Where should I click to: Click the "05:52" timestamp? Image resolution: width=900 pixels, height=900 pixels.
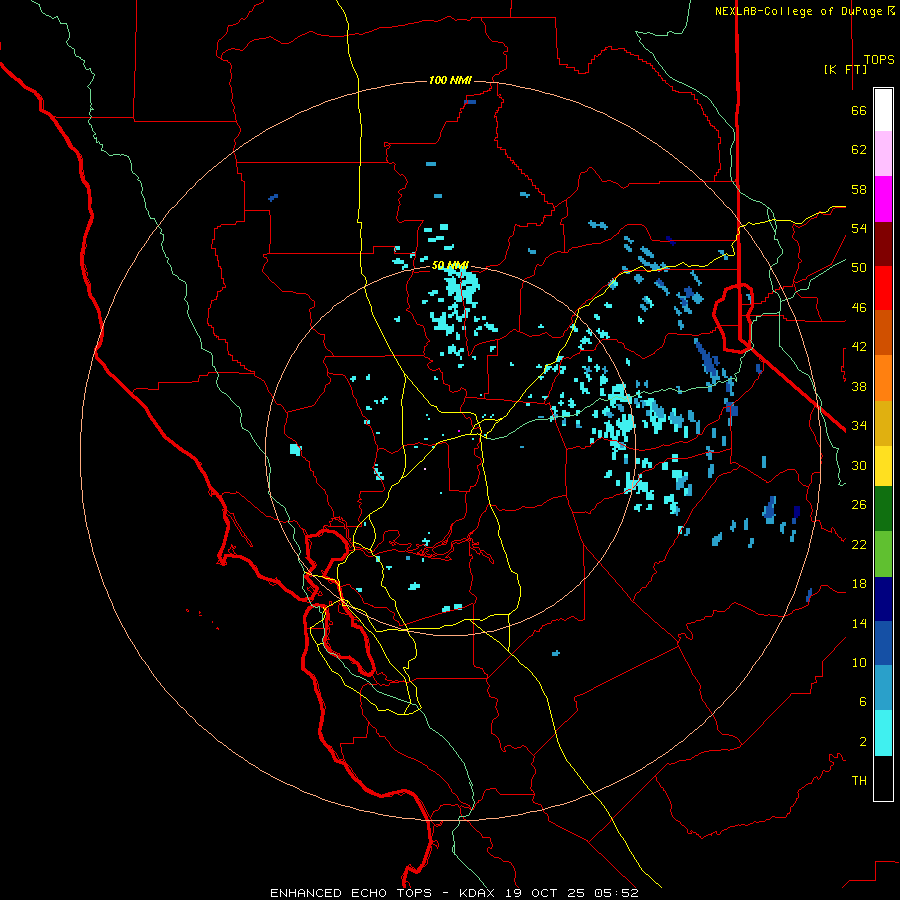(616, 893)
